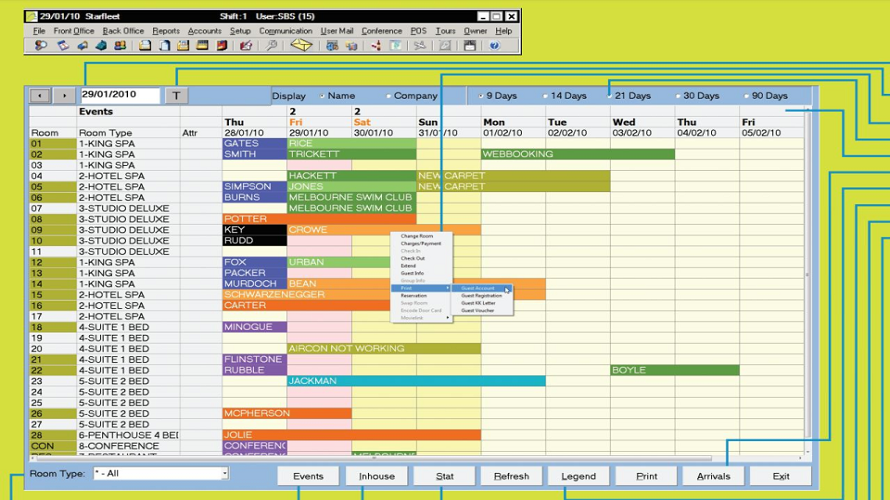Click the Arrivals button
The width and height of the screenshot is (890, 500).
point(713,476)
